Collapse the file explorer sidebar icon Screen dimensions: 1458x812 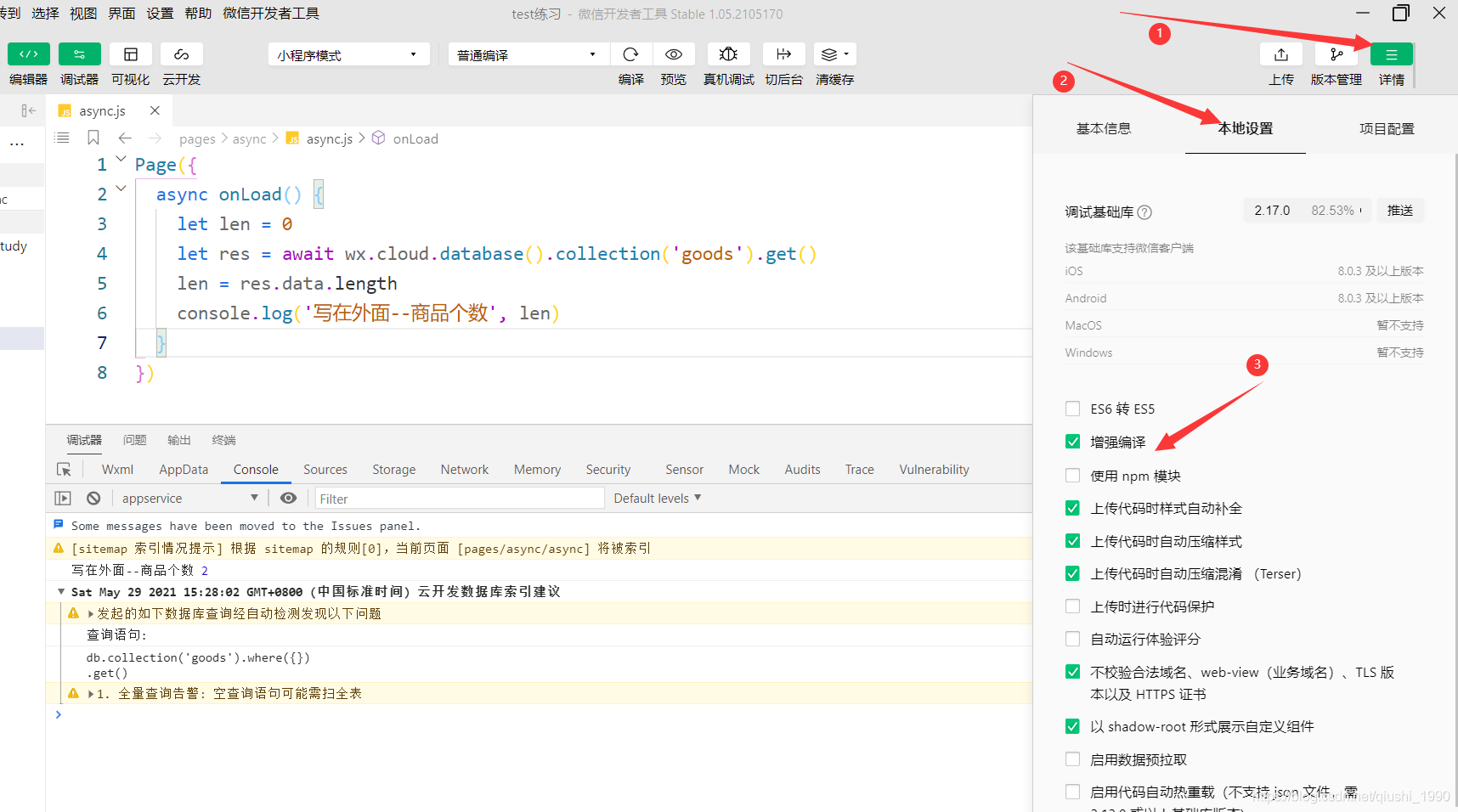point(29,110)
